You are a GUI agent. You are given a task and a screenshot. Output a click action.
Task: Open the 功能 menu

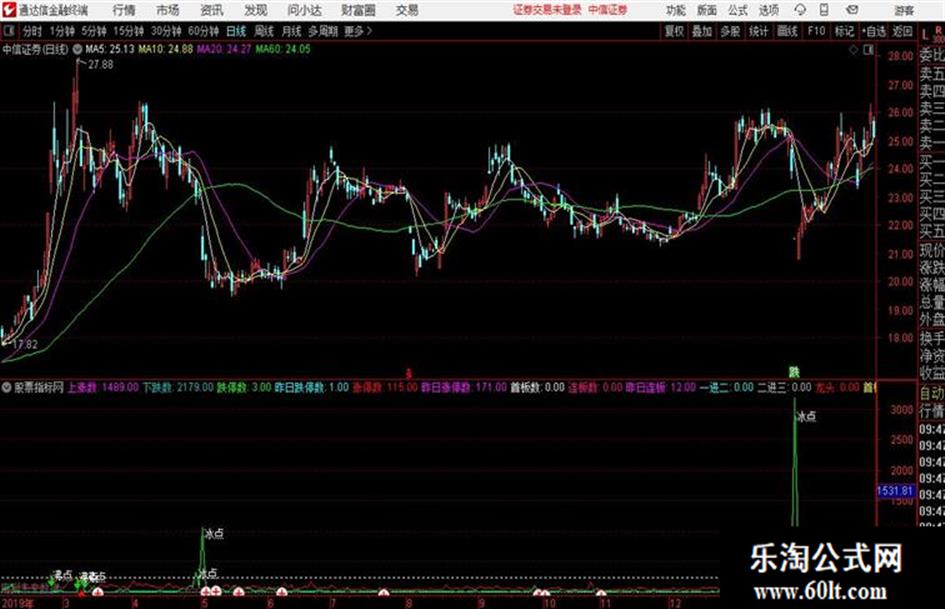[x=676, y=10]
